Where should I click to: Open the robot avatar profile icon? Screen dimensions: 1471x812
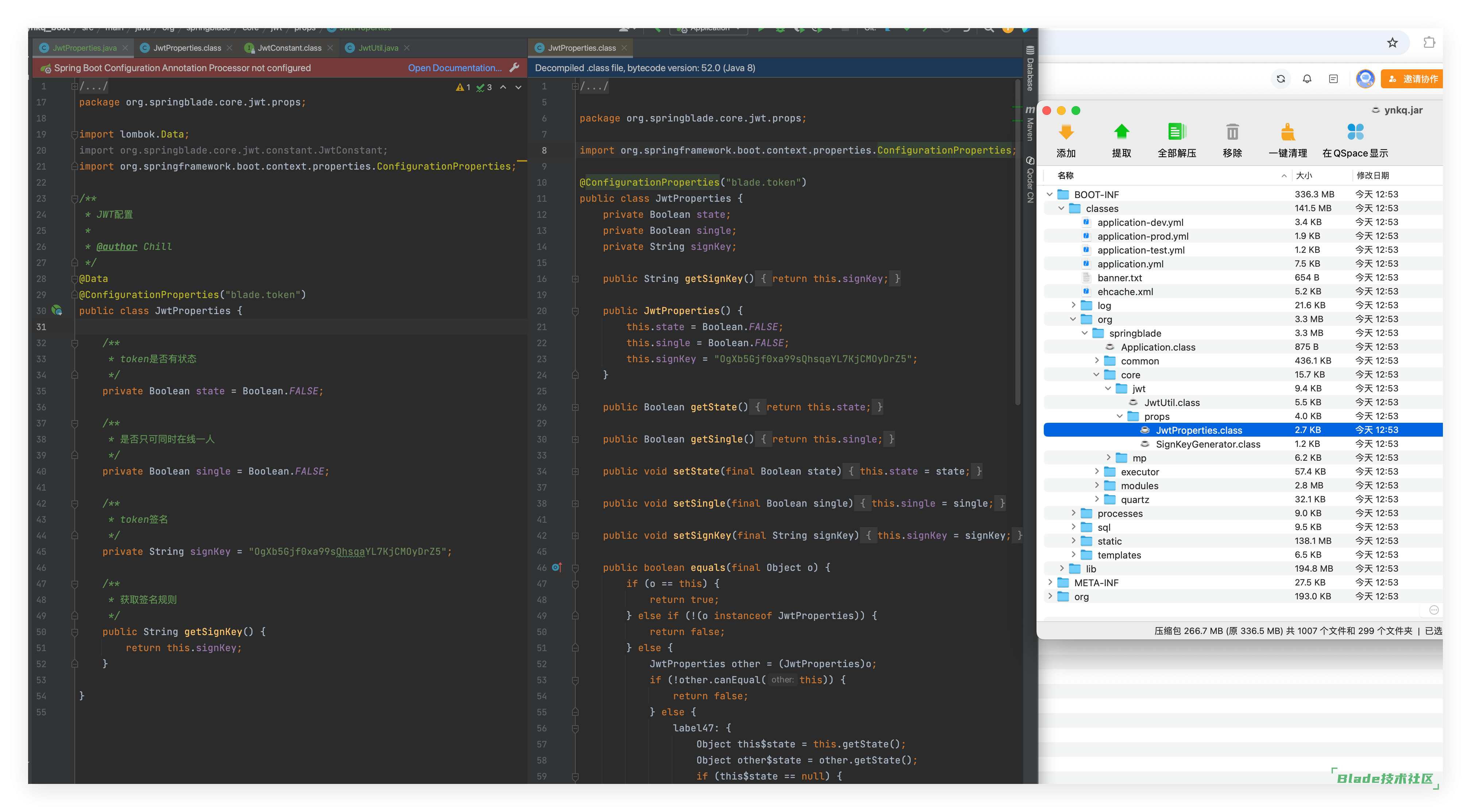pyautogui.click(x=1365, y=79)
